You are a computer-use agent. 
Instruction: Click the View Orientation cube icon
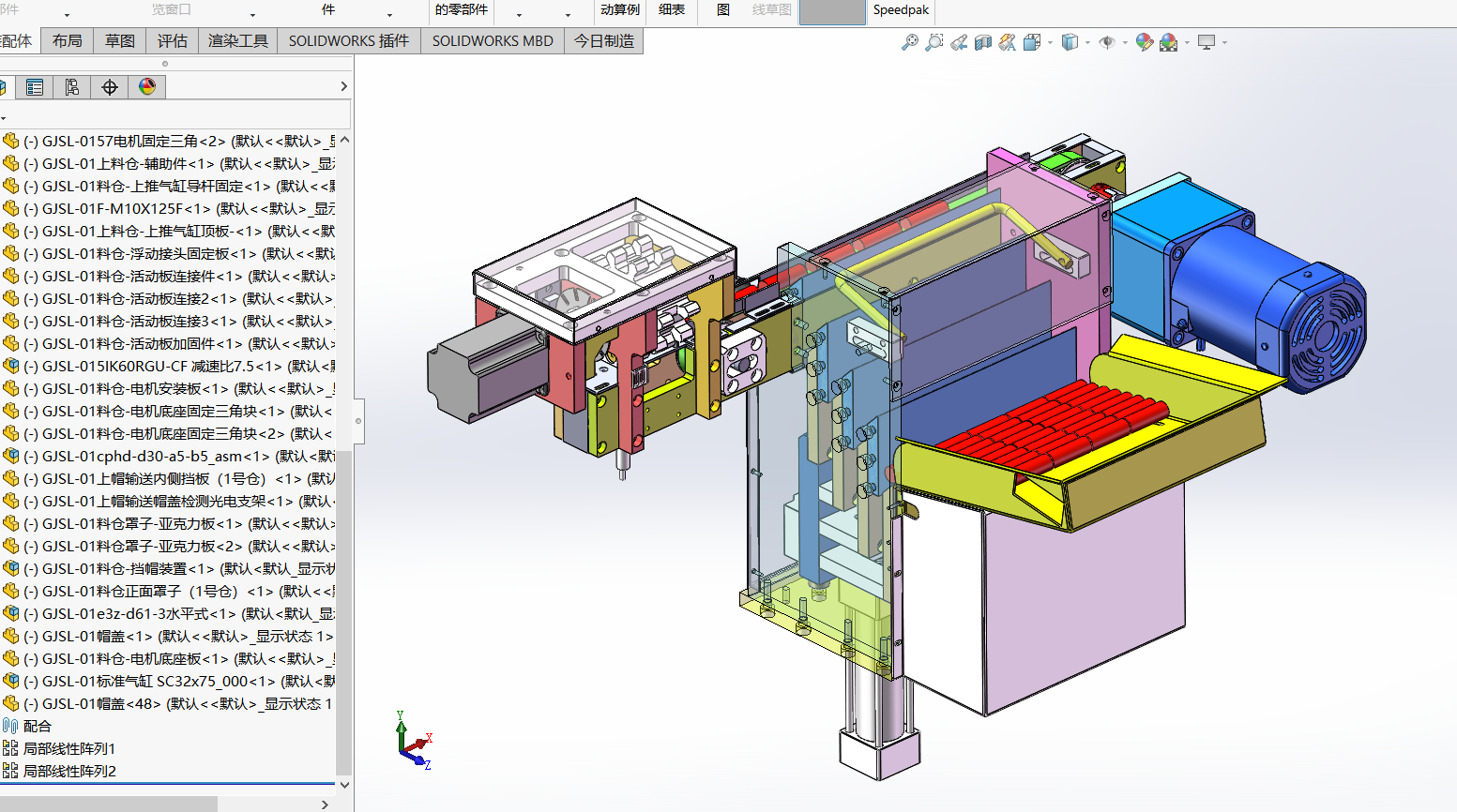click(1032, 42)
